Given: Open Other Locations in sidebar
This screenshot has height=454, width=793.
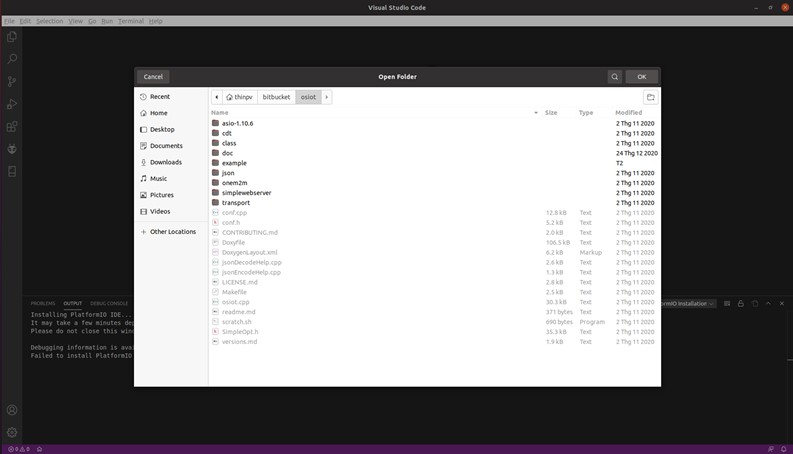Looking at the screenshot, I should coord(171,232).
